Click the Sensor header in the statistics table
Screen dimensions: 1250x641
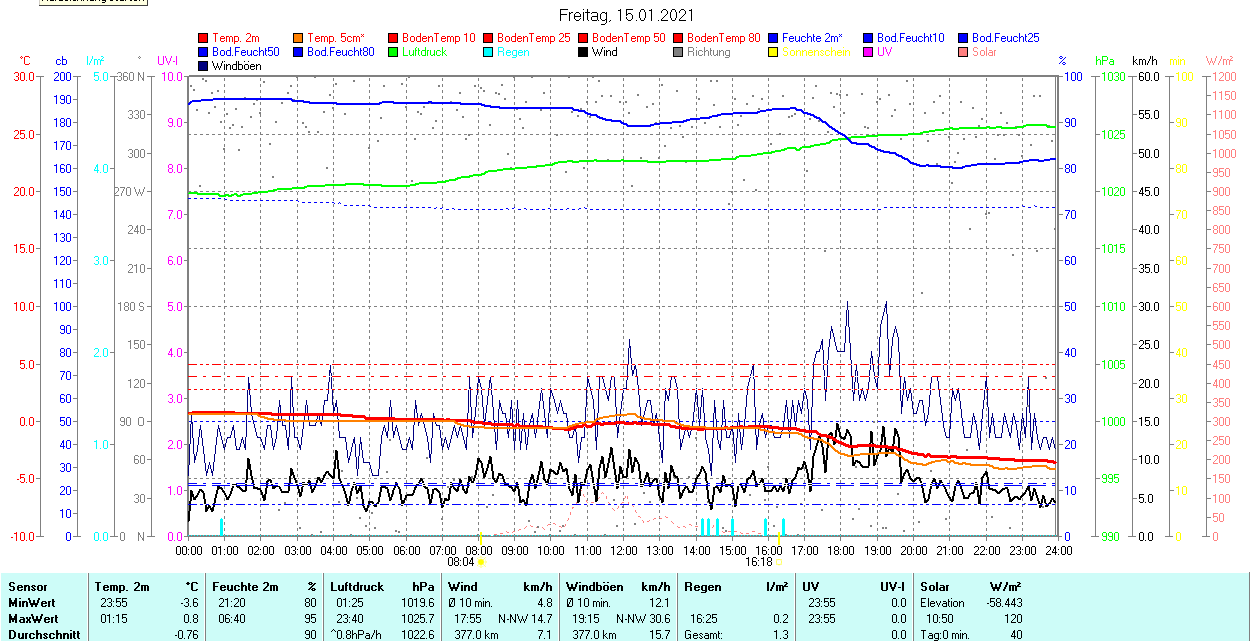[x=27, y=587]
